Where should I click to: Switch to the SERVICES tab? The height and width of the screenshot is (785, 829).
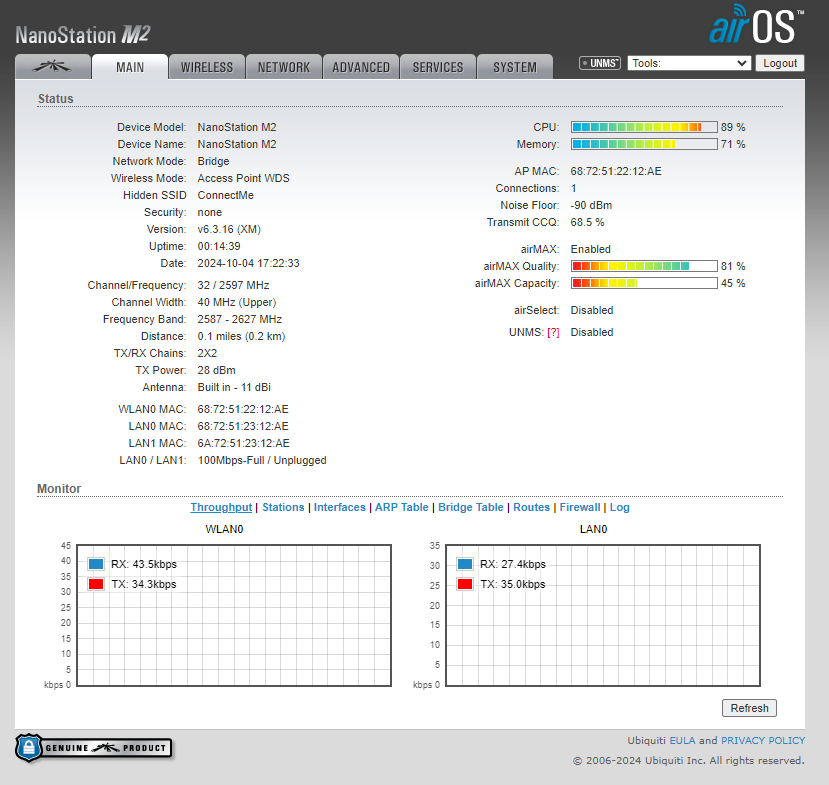tap(438, 67)
